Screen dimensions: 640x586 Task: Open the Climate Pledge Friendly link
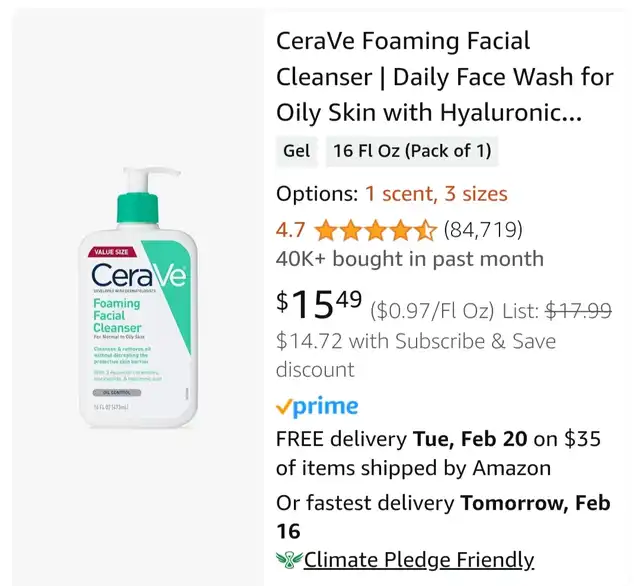click(x=419, y=559)
